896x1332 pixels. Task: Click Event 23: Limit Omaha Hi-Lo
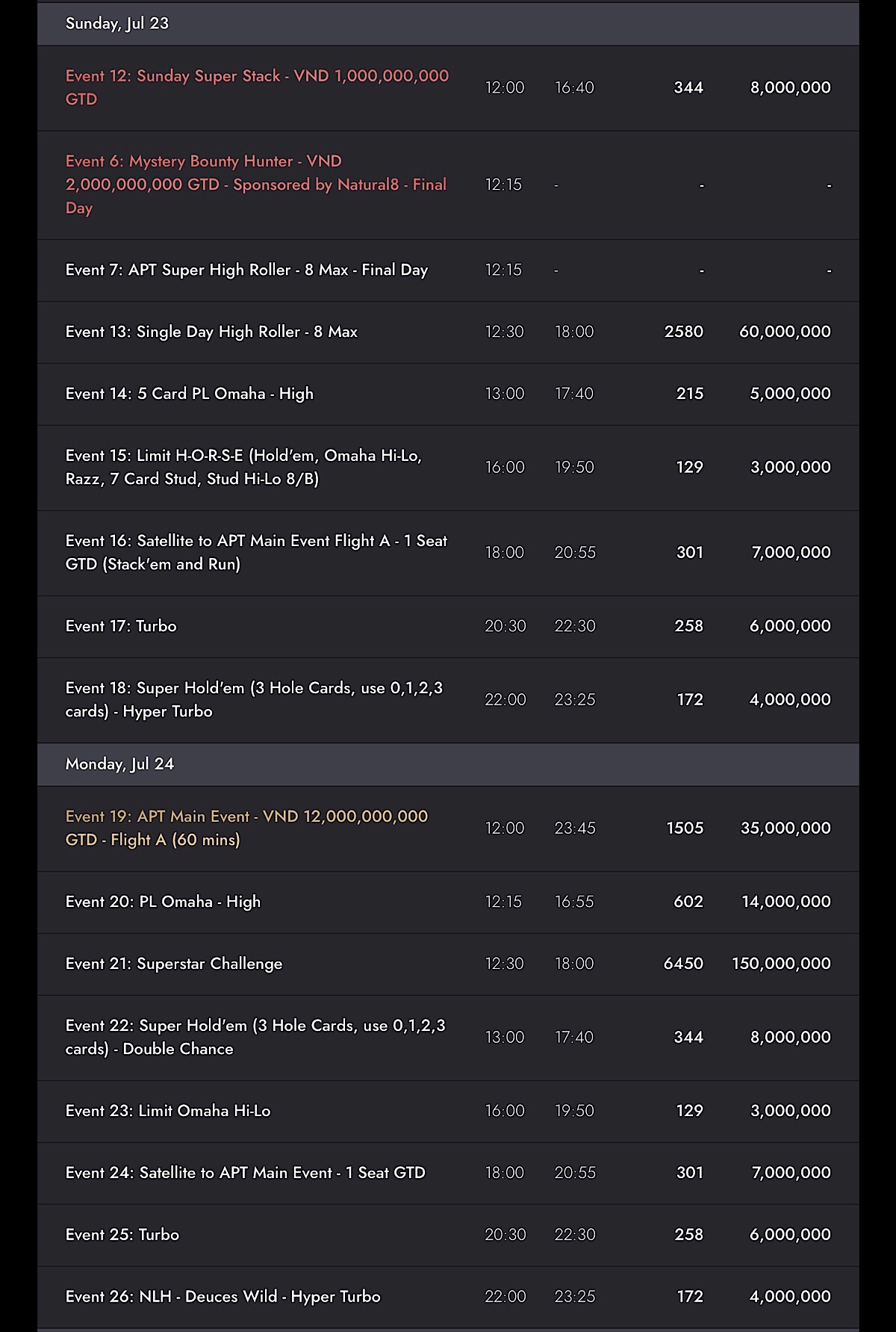[x=168, y=1111]
